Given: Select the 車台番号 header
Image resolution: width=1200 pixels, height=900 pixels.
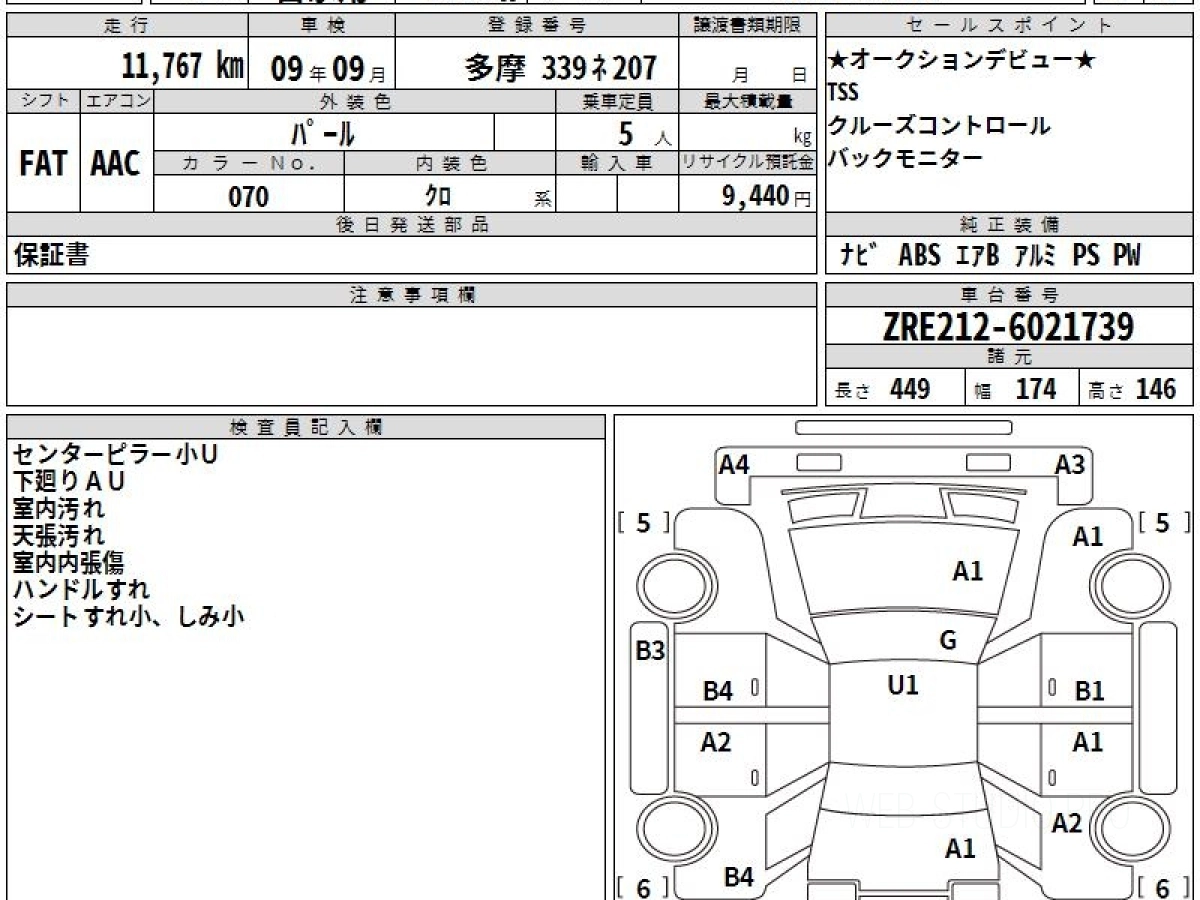Looking at the screenshot, I should 1008,295.
